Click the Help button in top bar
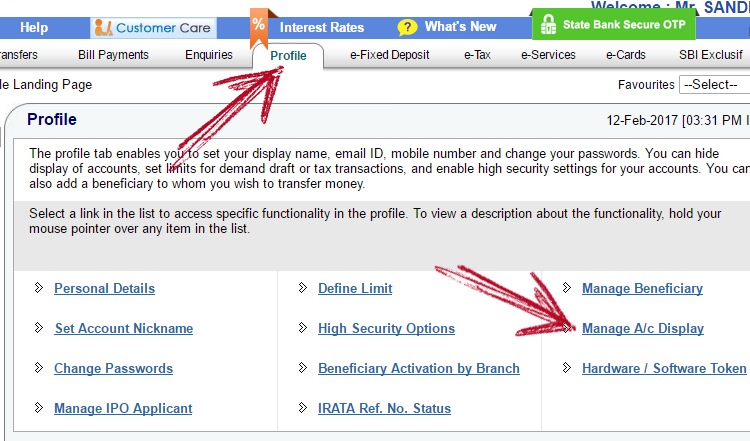Viewport: 750px width, 441px height. tap(34, 27)
